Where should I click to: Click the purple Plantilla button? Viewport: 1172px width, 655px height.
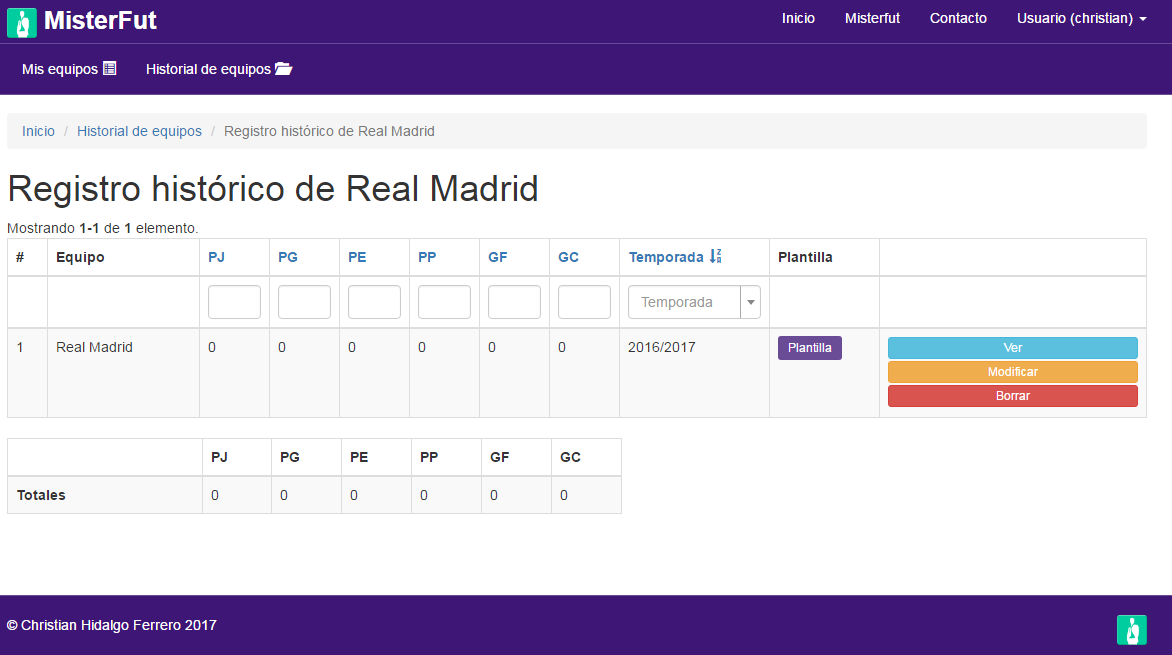pyautogui.click(x=809, y=348)
